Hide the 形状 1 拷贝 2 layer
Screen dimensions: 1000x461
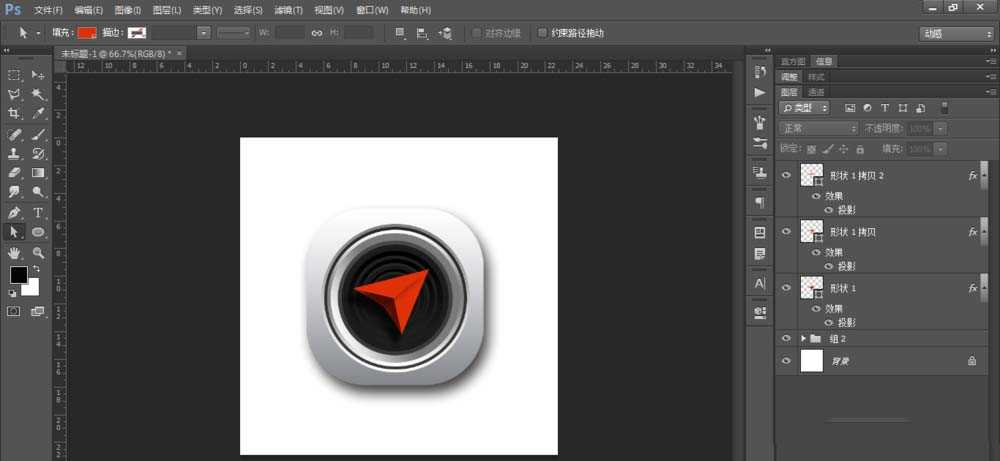tap(786, 176)
